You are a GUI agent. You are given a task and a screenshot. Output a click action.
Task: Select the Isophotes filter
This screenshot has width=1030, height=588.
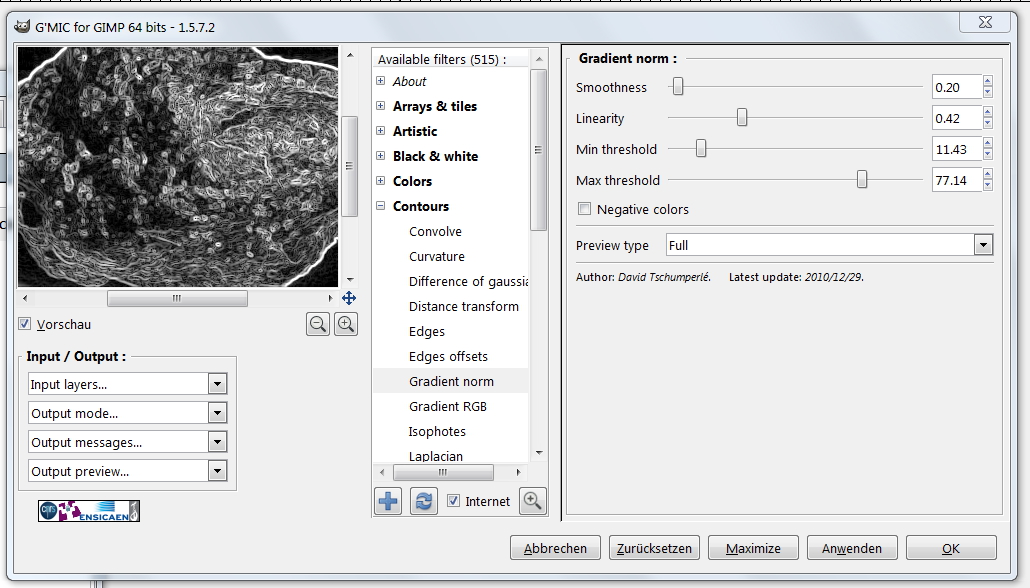coord(437,431)
